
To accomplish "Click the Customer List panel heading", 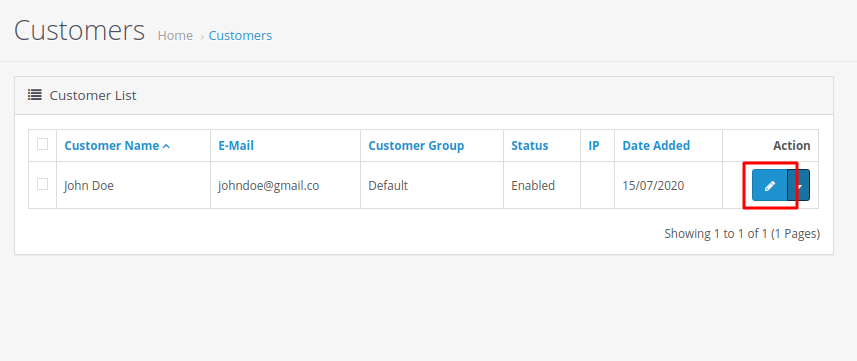I will click(424, 96).
